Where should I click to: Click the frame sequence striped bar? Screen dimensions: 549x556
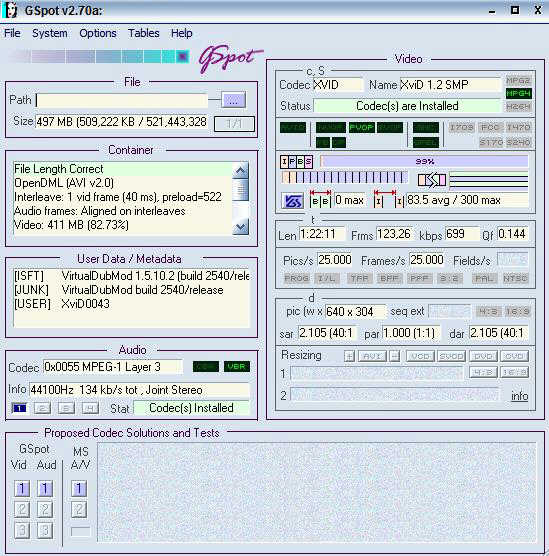[344, 177]
